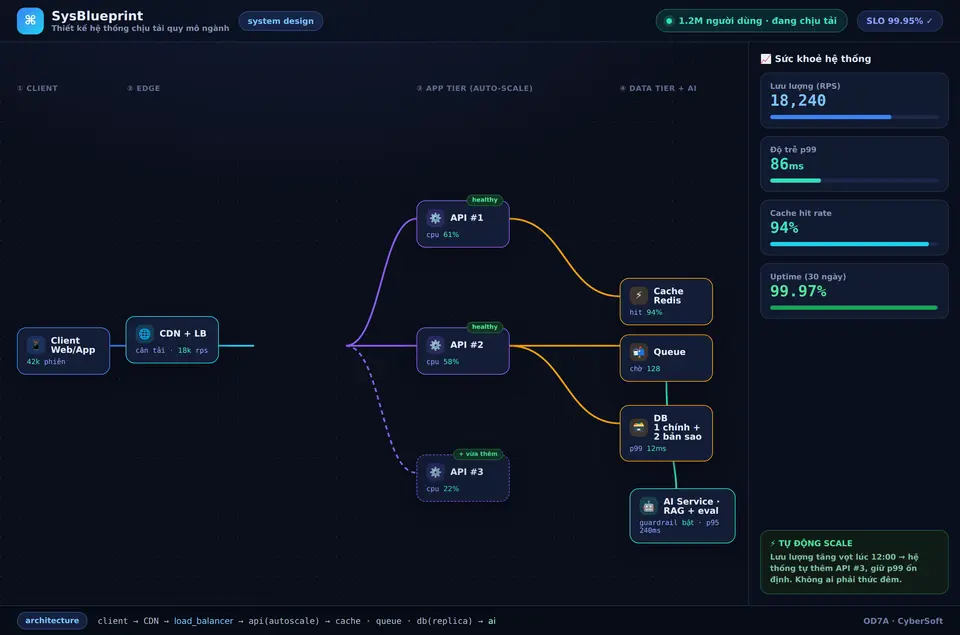
Task: Click the 'cân tải · 18k rps' text
Action: (x=171, y=350)
